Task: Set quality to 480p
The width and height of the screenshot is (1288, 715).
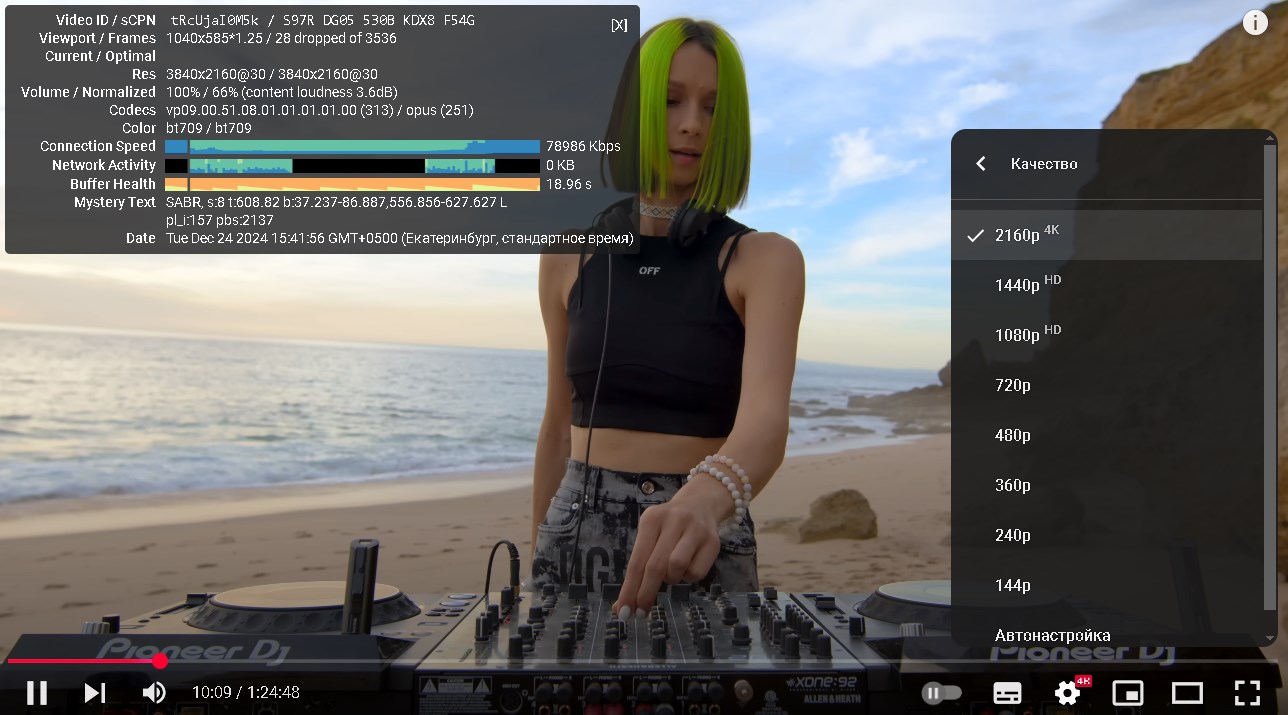Action: (1106, 435)
